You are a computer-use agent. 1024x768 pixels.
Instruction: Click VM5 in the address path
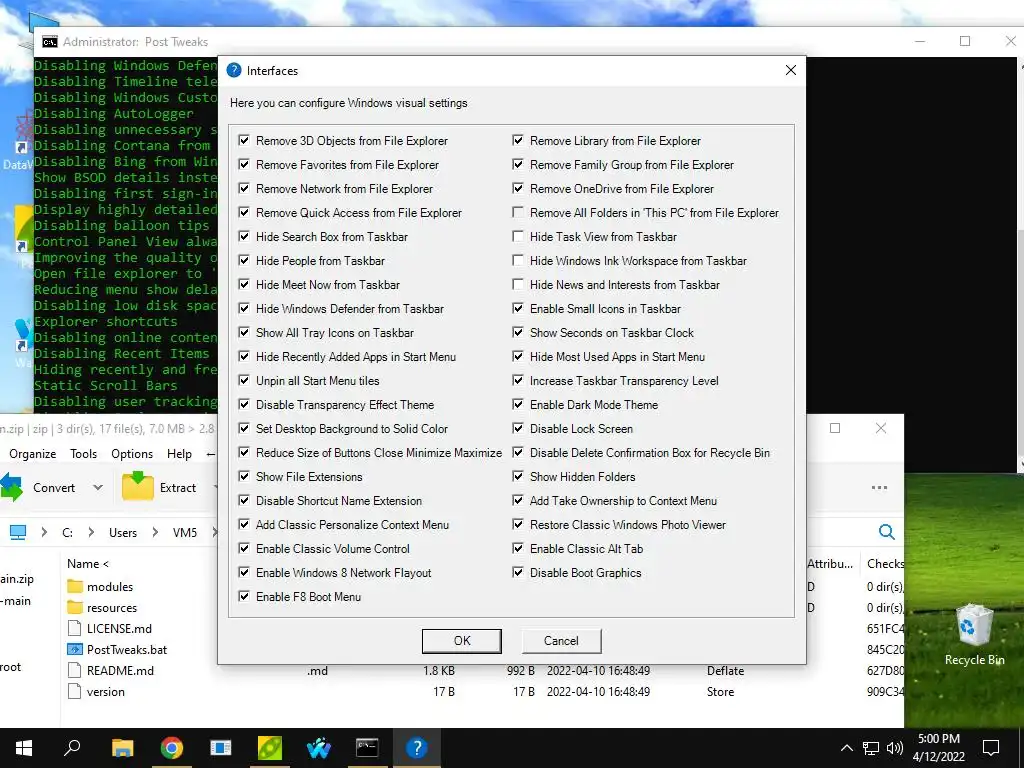(x=185, y=532)
